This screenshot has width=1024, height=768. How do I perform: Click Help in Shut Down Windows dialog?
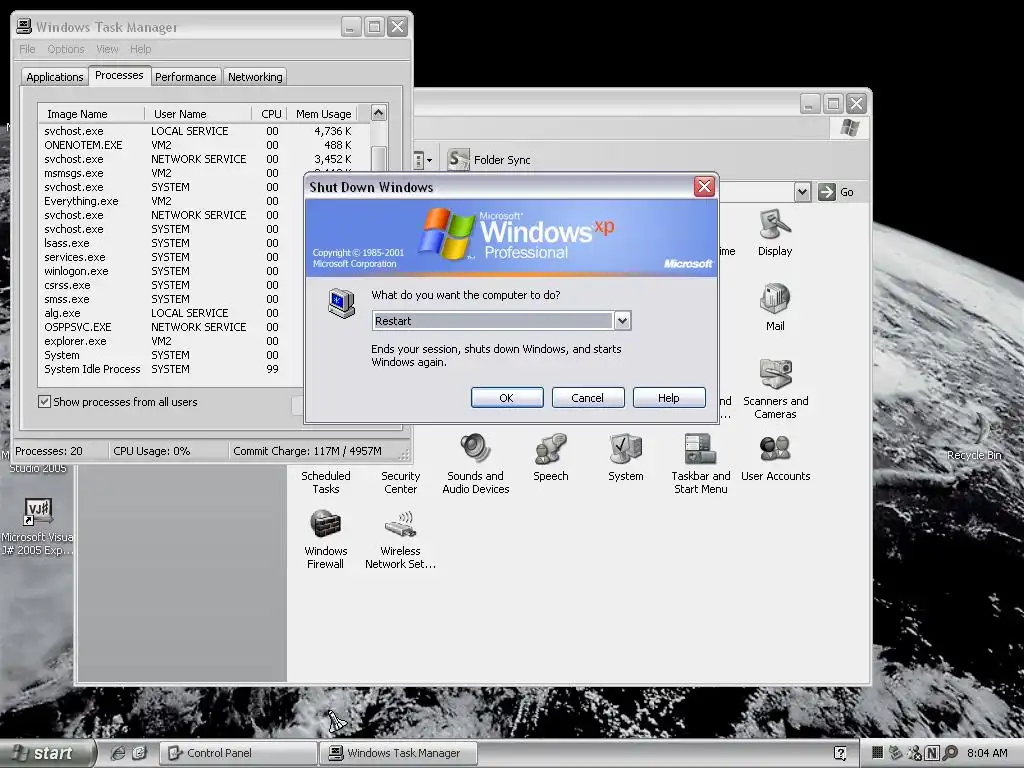point(669,398)
